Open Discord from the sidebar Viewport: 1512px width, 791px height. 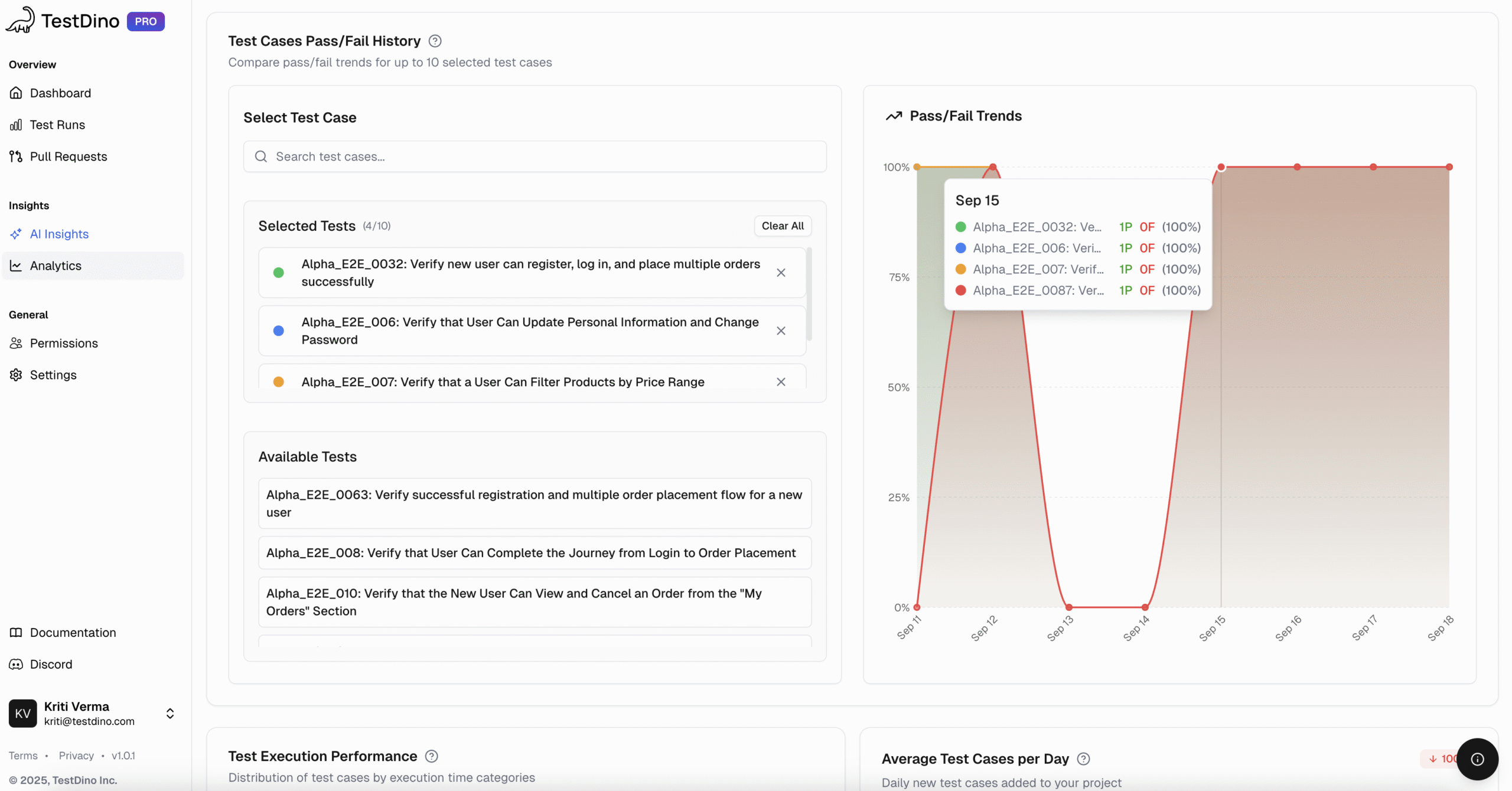pos(51,663)
